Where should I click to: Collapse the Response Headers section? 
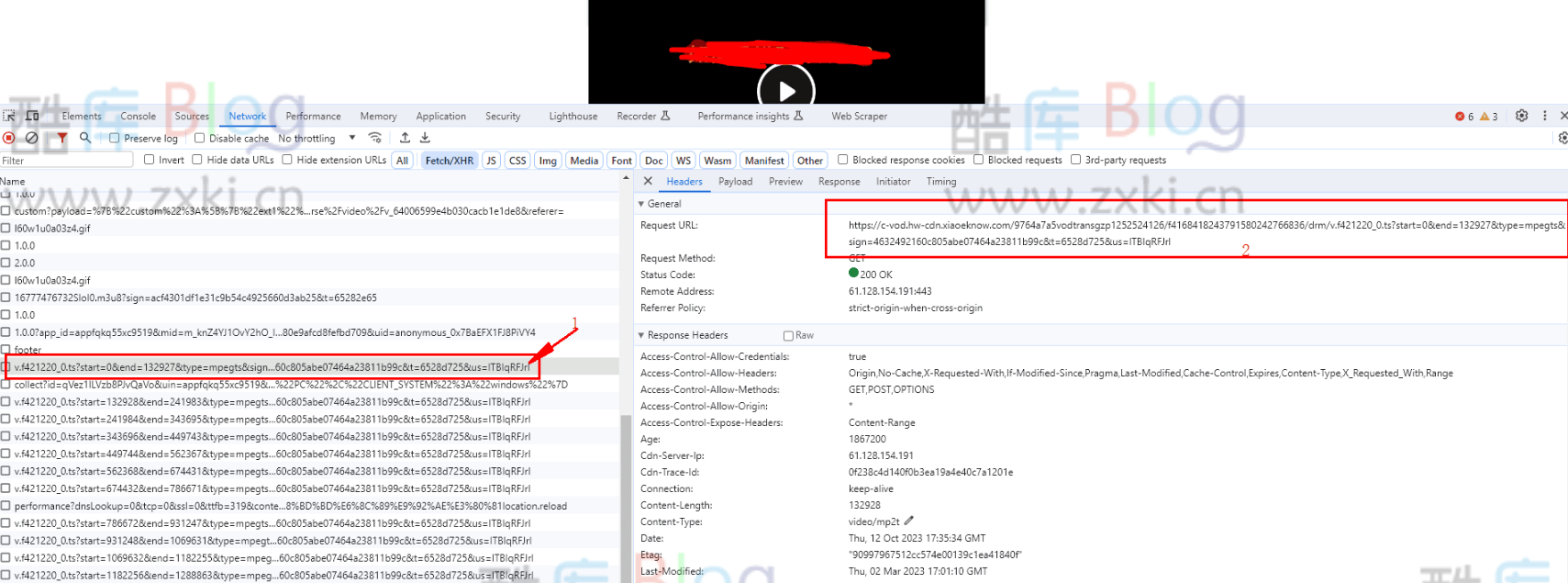(x=641, y=335)
